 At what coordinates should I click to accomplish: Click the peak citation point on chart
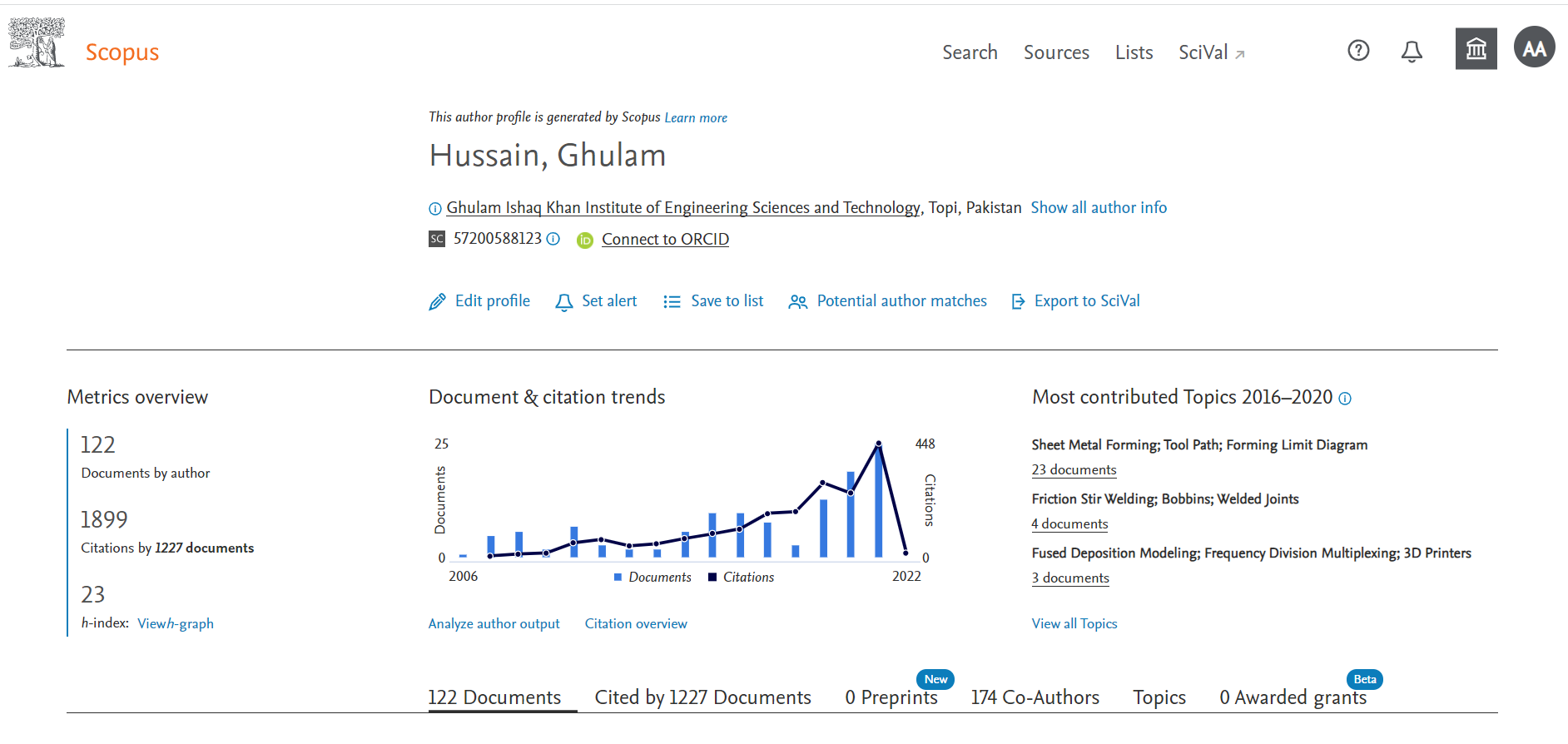(878, 444)
